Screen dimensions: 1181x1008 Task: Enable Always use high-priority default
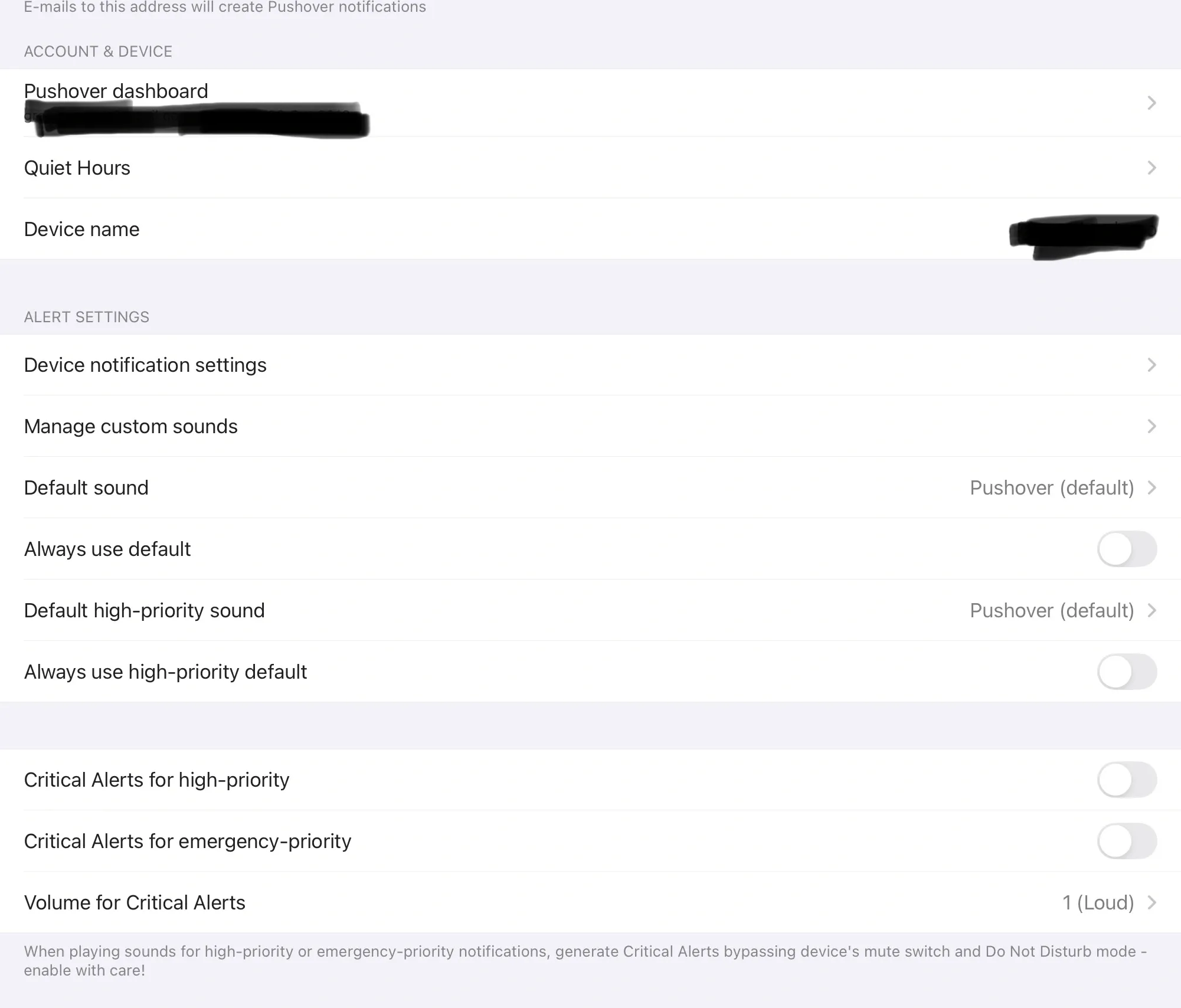pos(1127,672)
